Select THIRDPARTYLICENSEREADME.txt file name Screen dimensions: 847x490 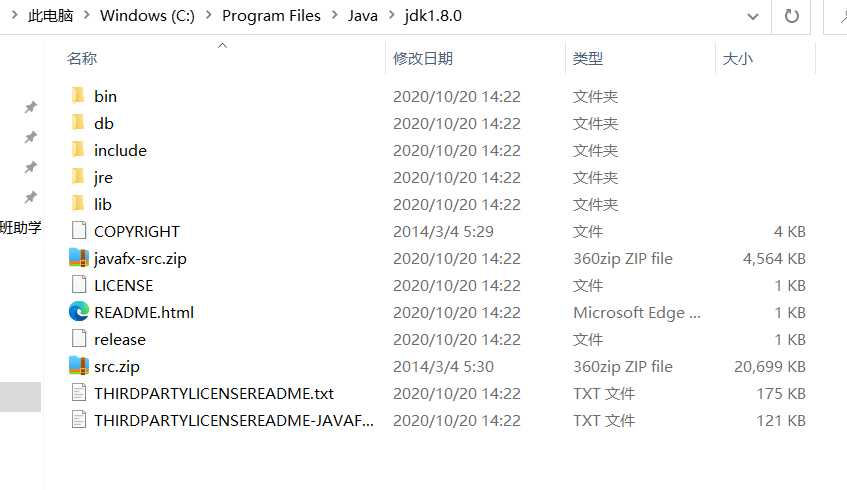tap(214, 393)
